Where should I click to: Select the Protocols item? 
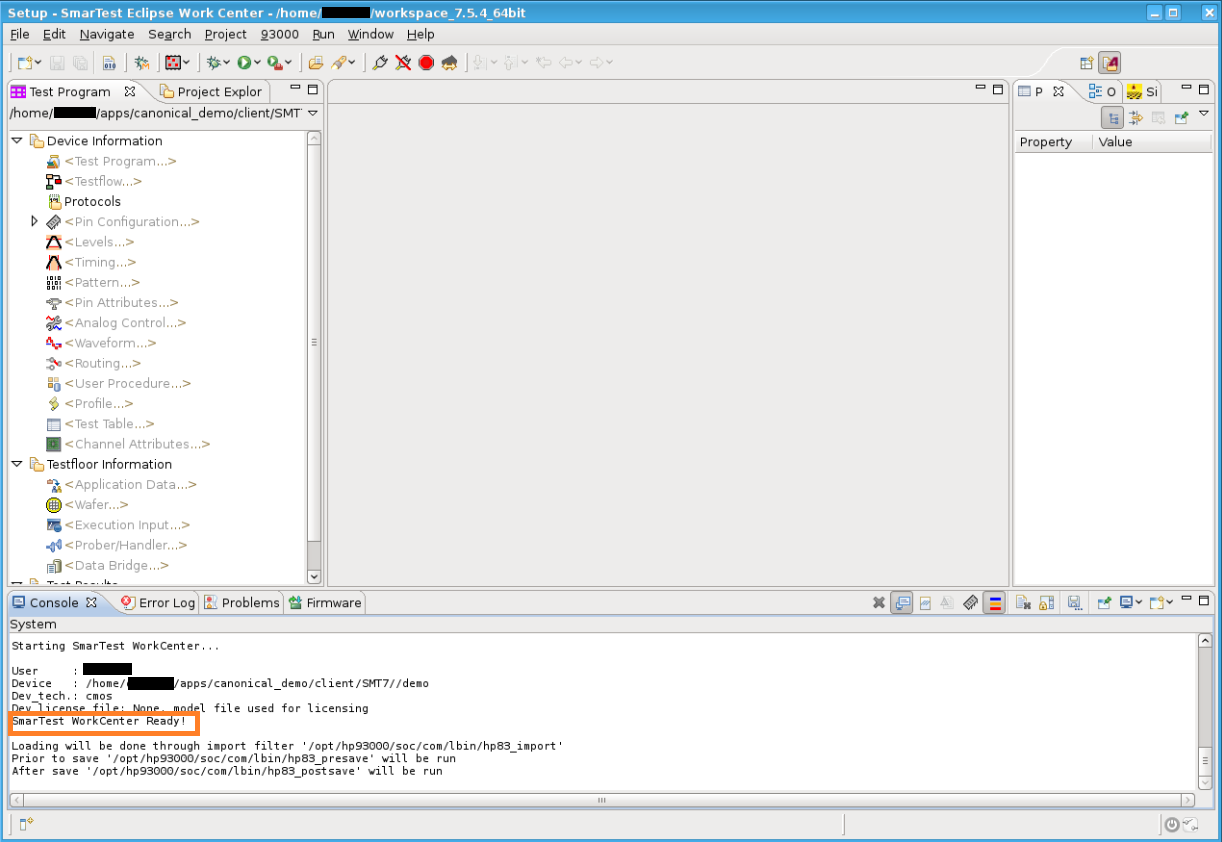tap(92, 202)
